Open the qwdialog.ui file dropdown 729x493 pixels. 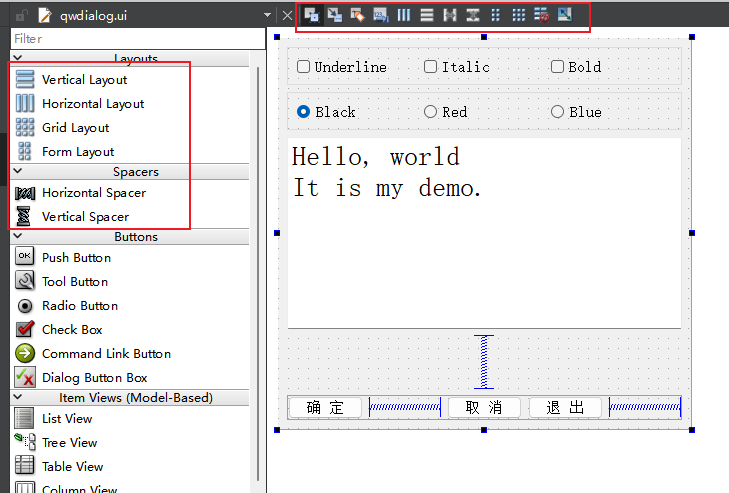pyautogui.click(x=266, y=16)
